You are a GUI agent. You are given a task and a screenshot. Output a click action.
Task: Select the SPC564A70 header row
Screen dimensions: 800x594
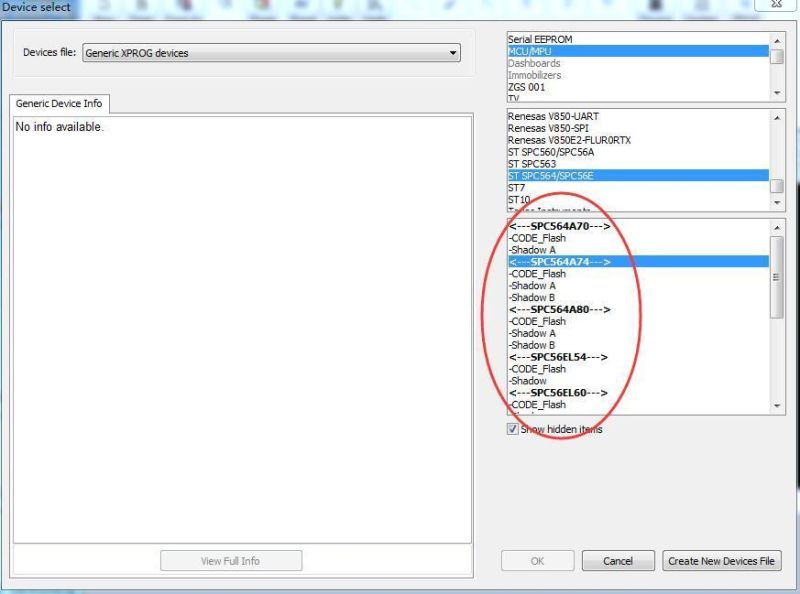(638, 226)
